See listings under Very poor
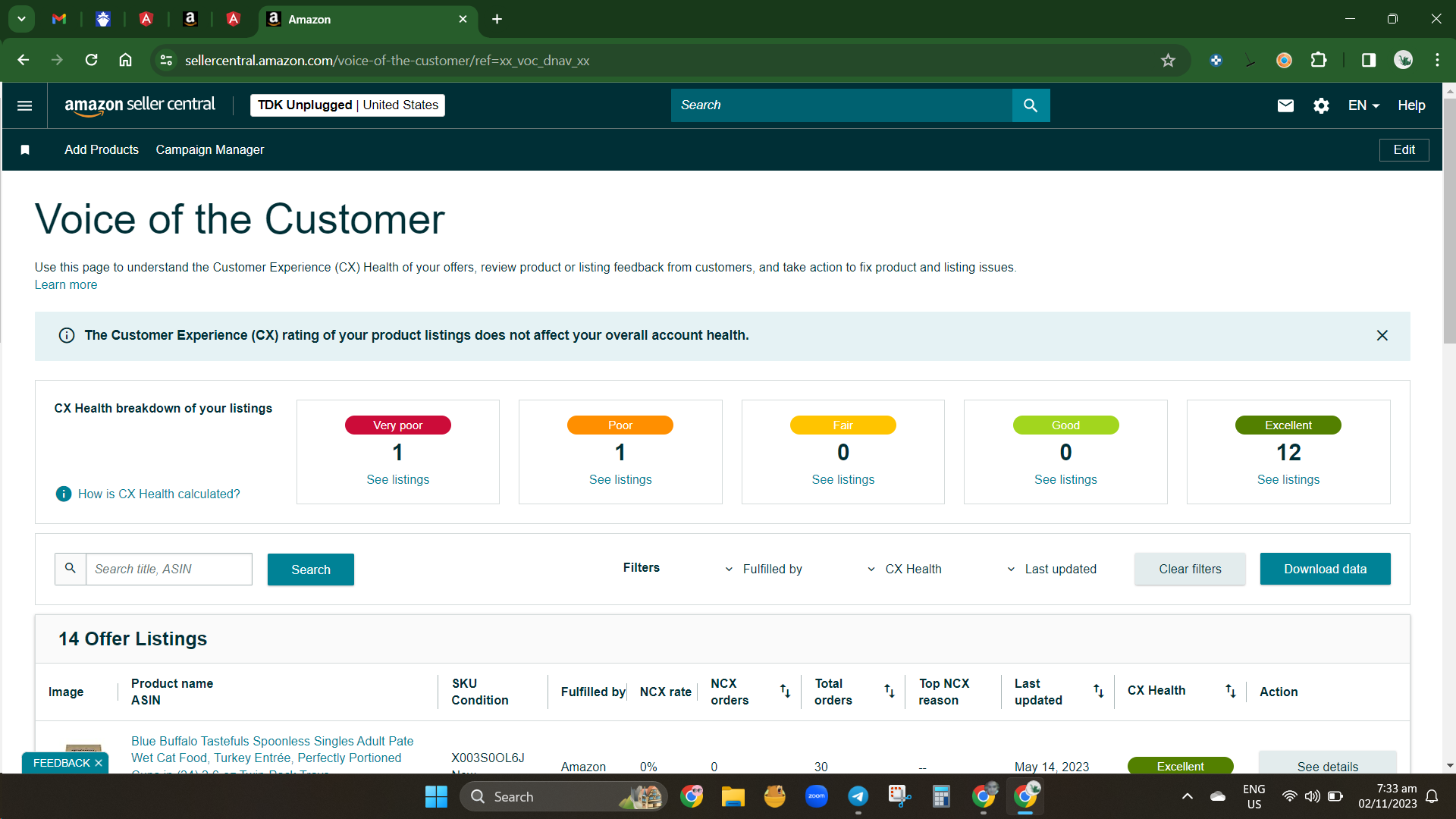 (397, 479)
